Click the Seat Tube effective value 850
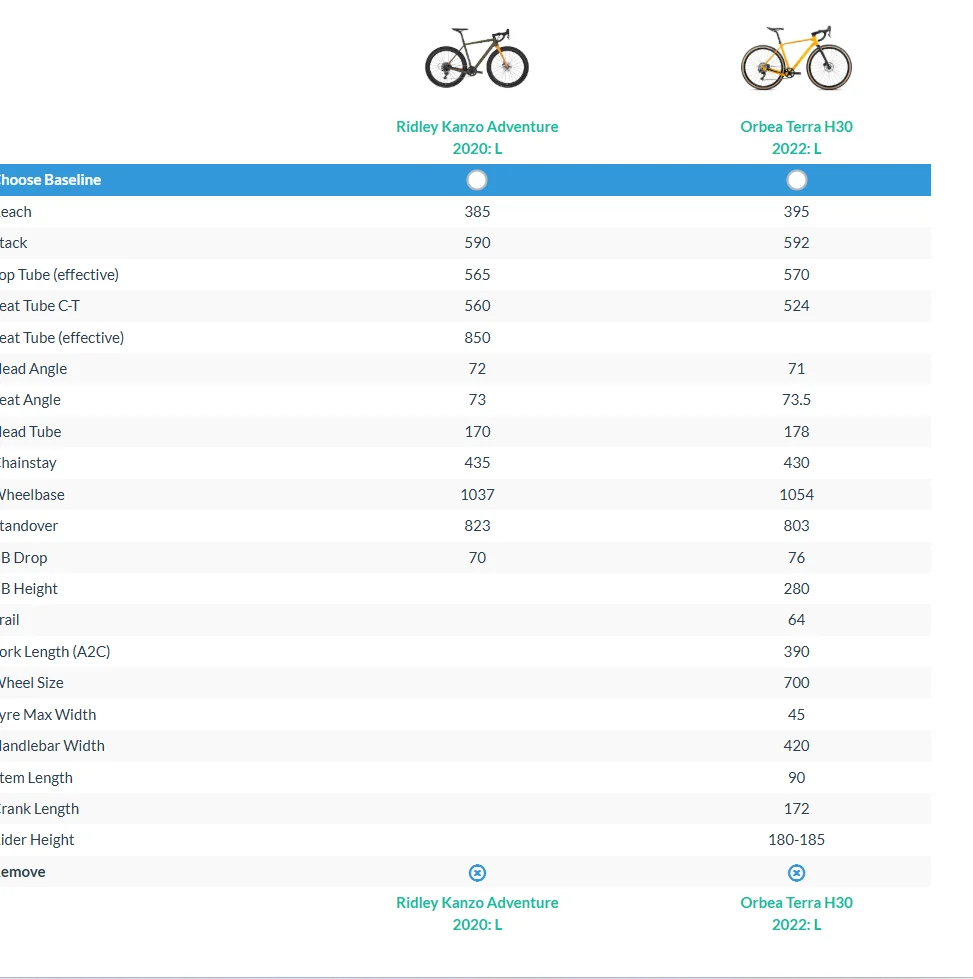 [477, 338]
